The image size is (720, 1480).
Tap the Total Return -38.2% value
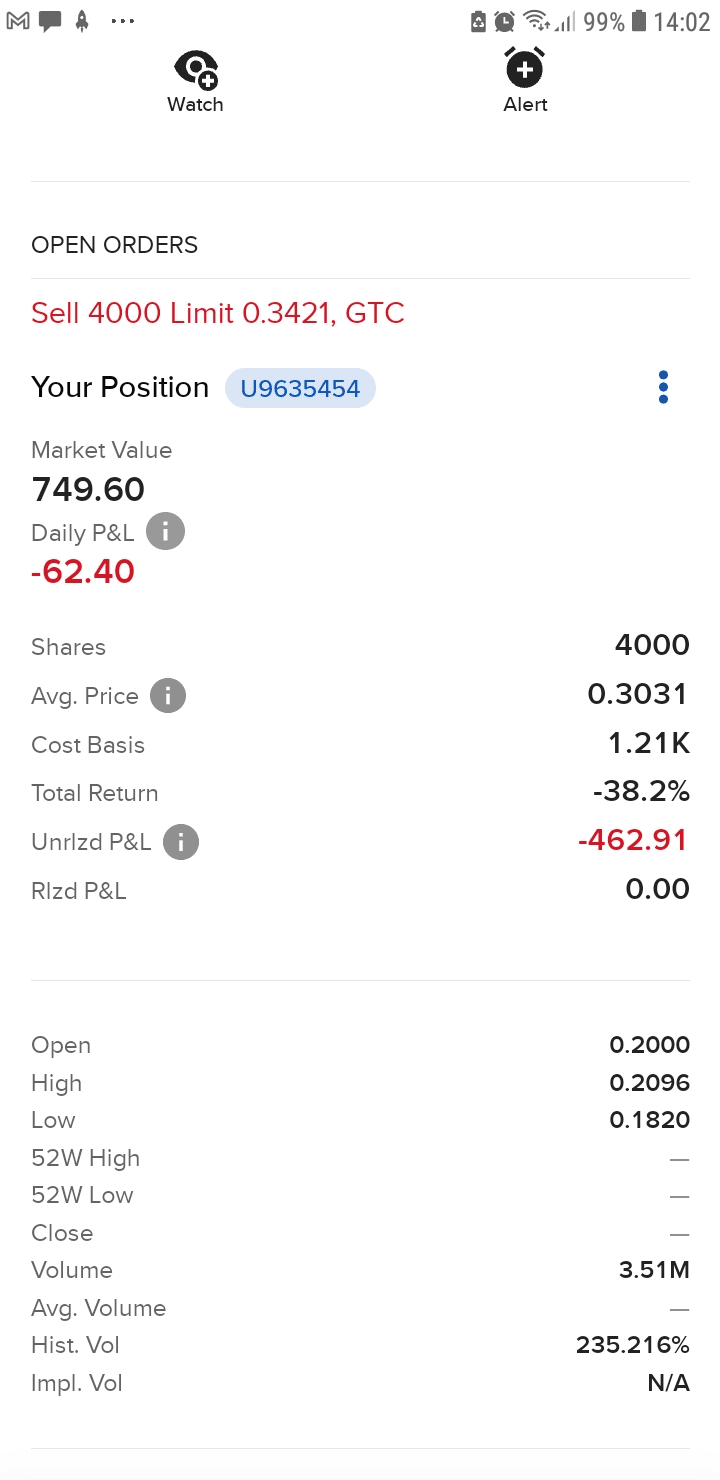[x=641, y=792]
